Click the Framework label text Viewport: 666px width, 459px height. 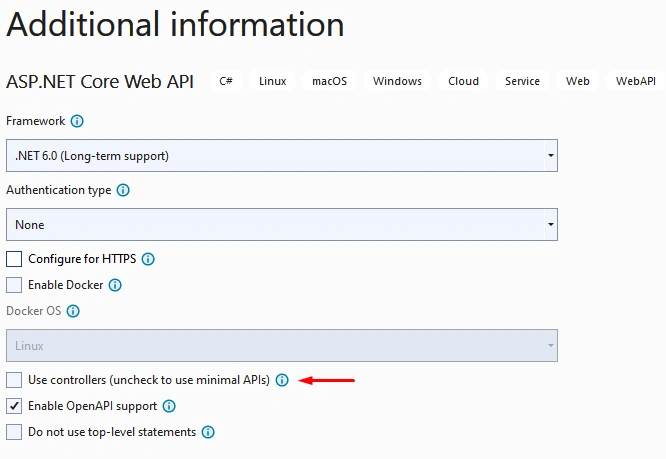36,121
